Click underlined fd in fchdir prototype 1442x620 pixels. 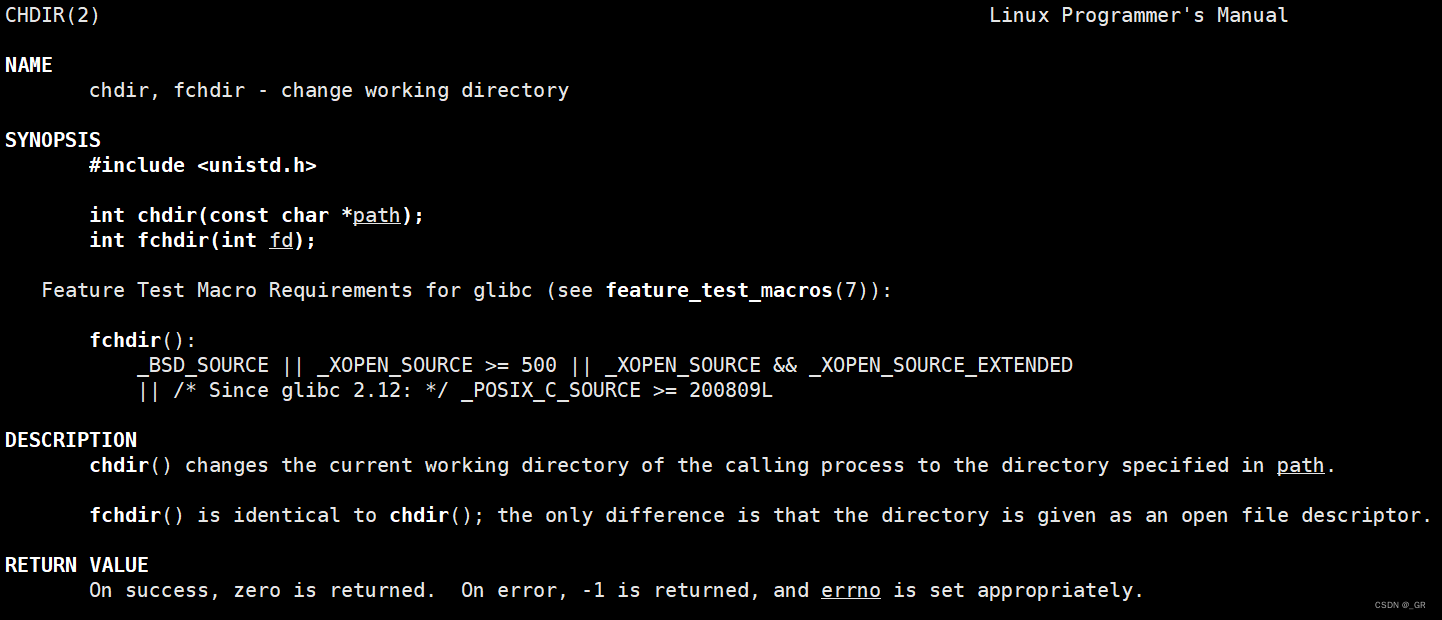[x=281, y=240]
